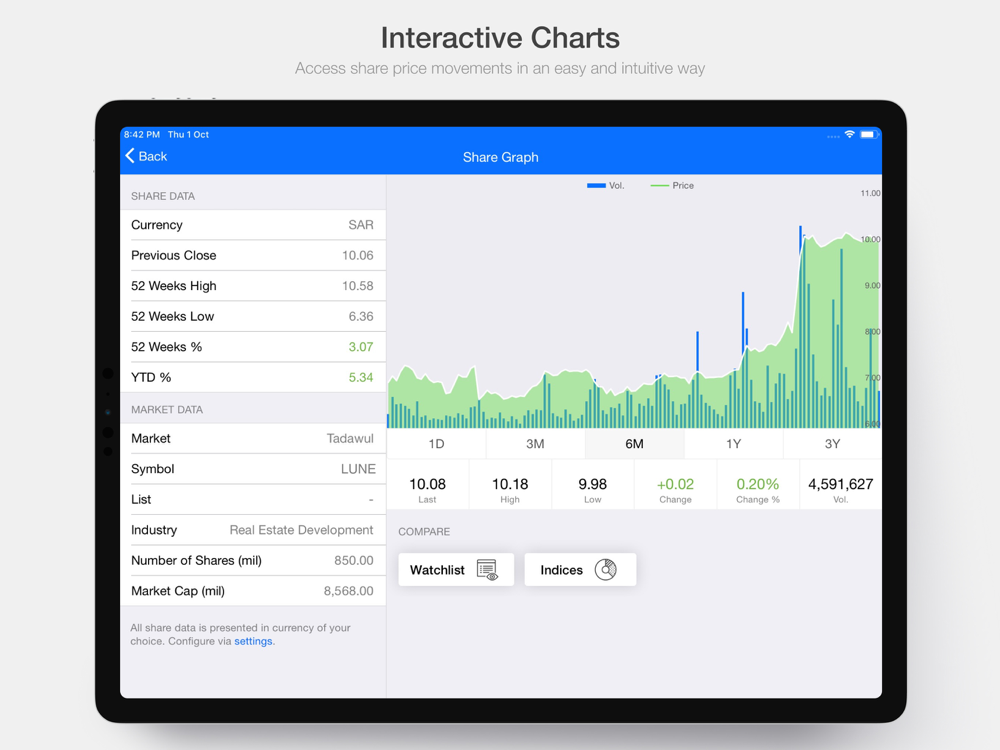
Task: Click the SHARE DATA section header
Action: click(x=163, y=196)
